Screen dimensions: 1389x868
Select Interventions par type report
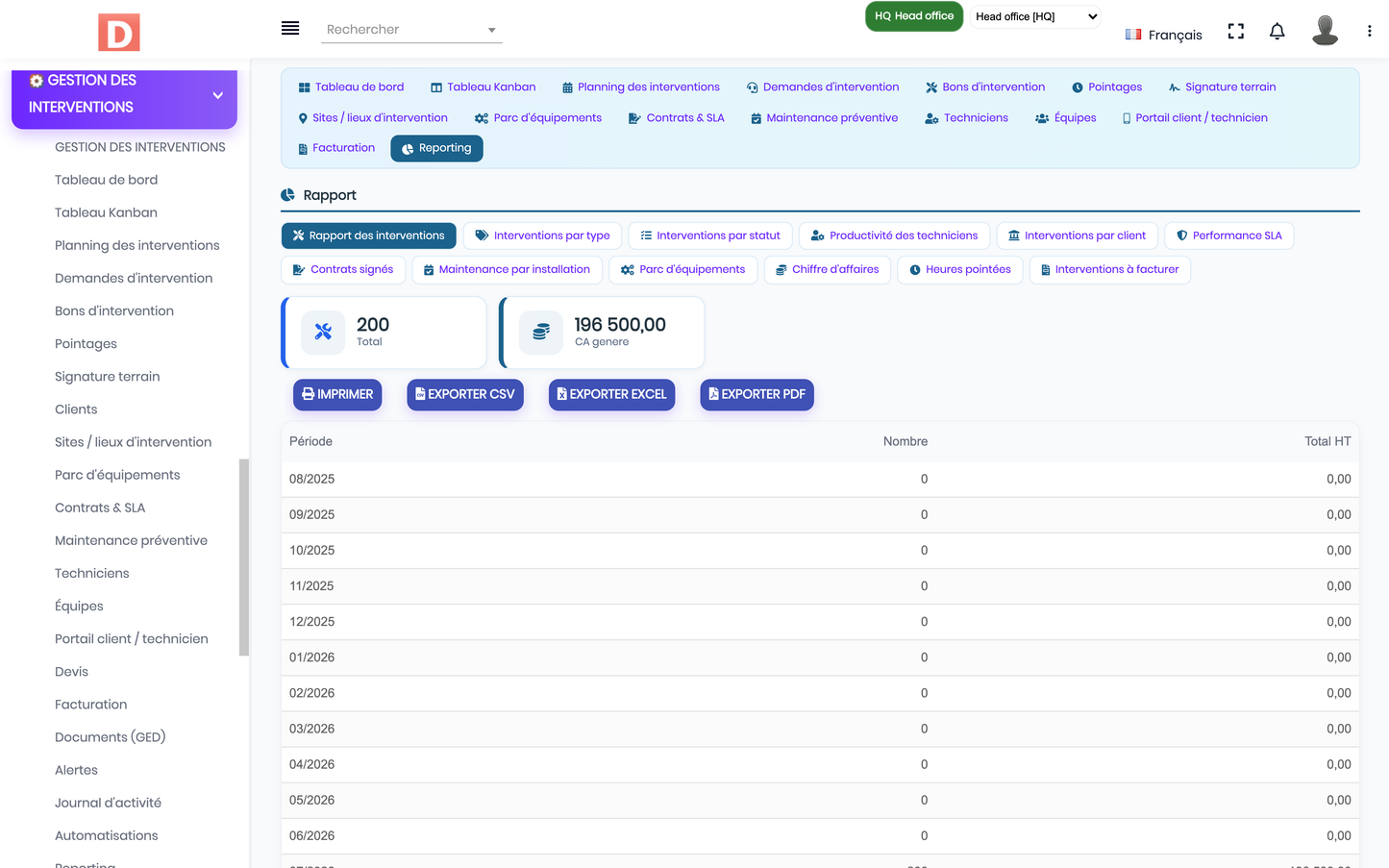pos(542,236)
